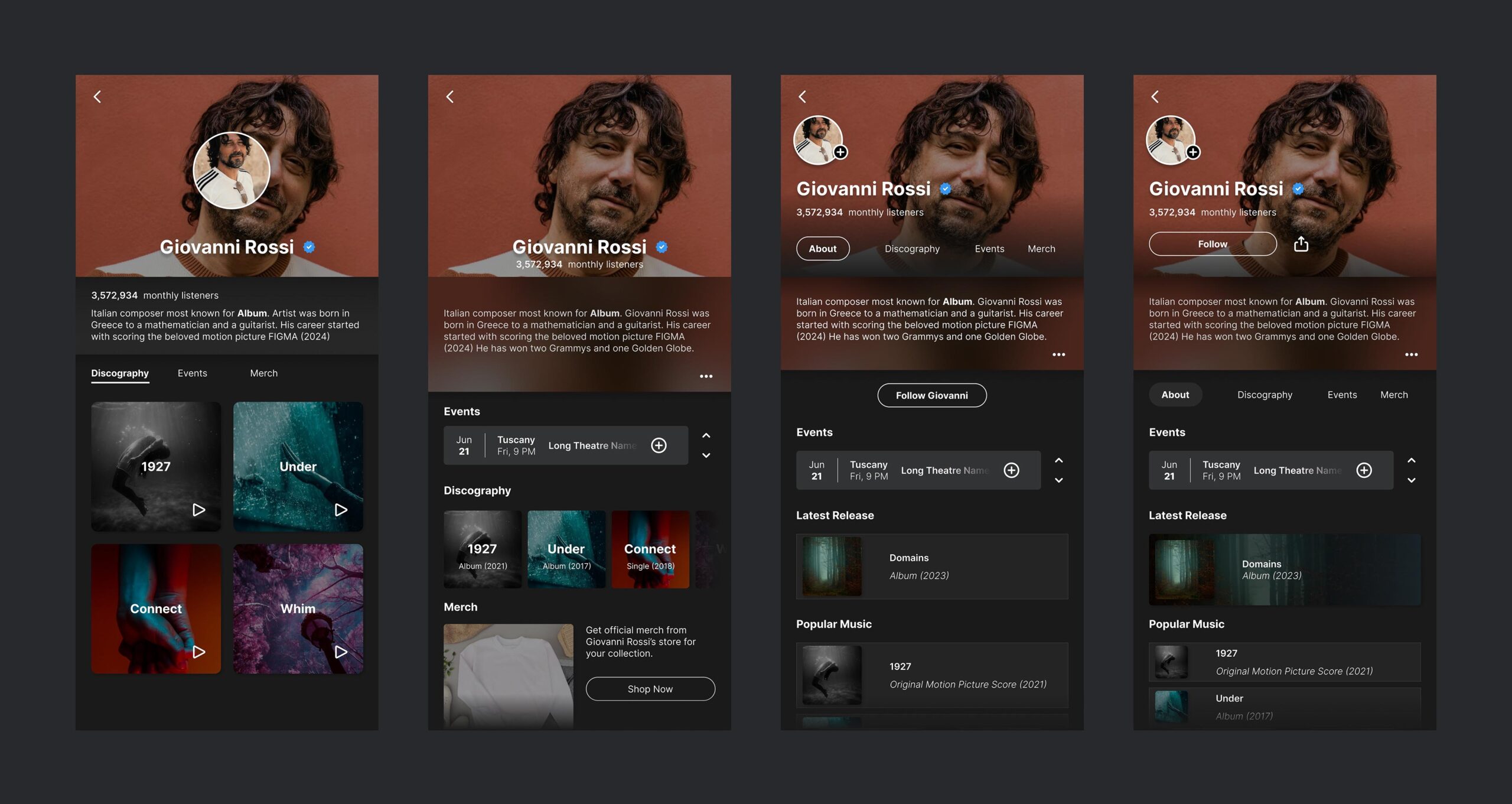Image resolution: width=1512 pixels, height=804 pixels.
Task: Switch to Events tab on first screen
Action: tap(192, 373)
